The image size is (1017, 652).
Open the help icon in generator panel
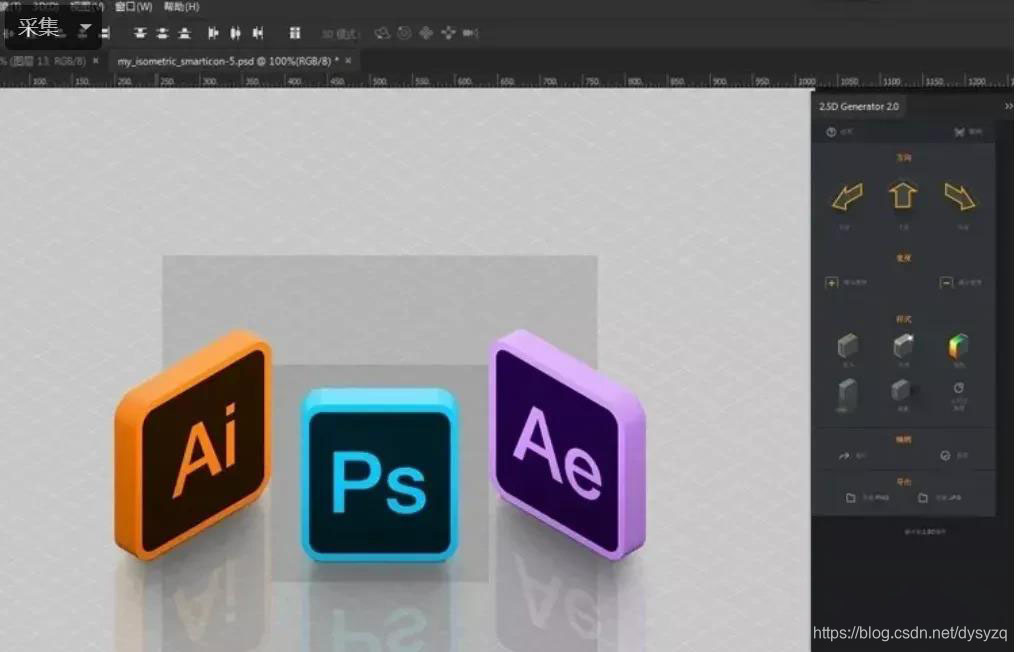831,132
